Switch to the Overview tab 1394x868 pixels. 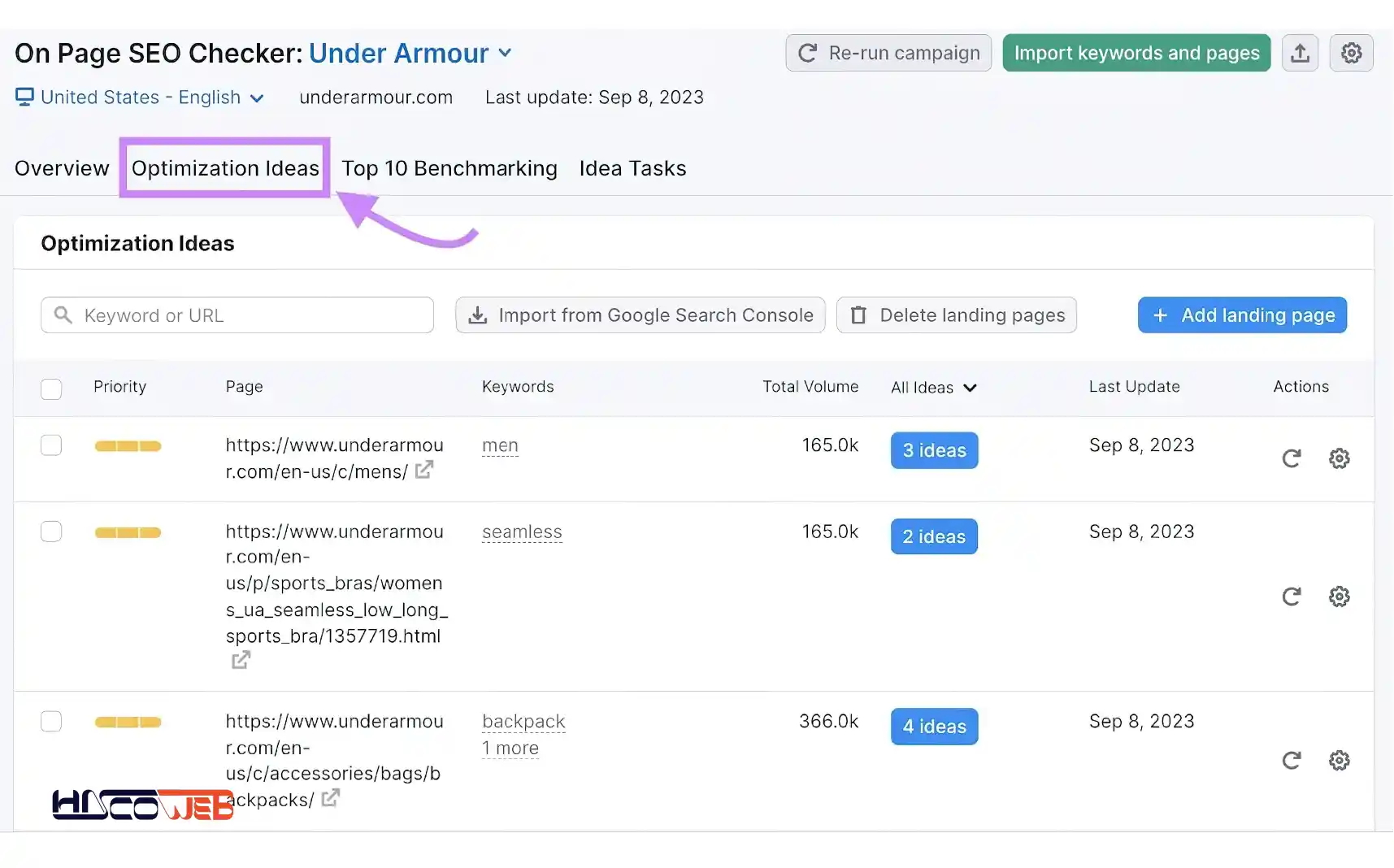(62, 168)
